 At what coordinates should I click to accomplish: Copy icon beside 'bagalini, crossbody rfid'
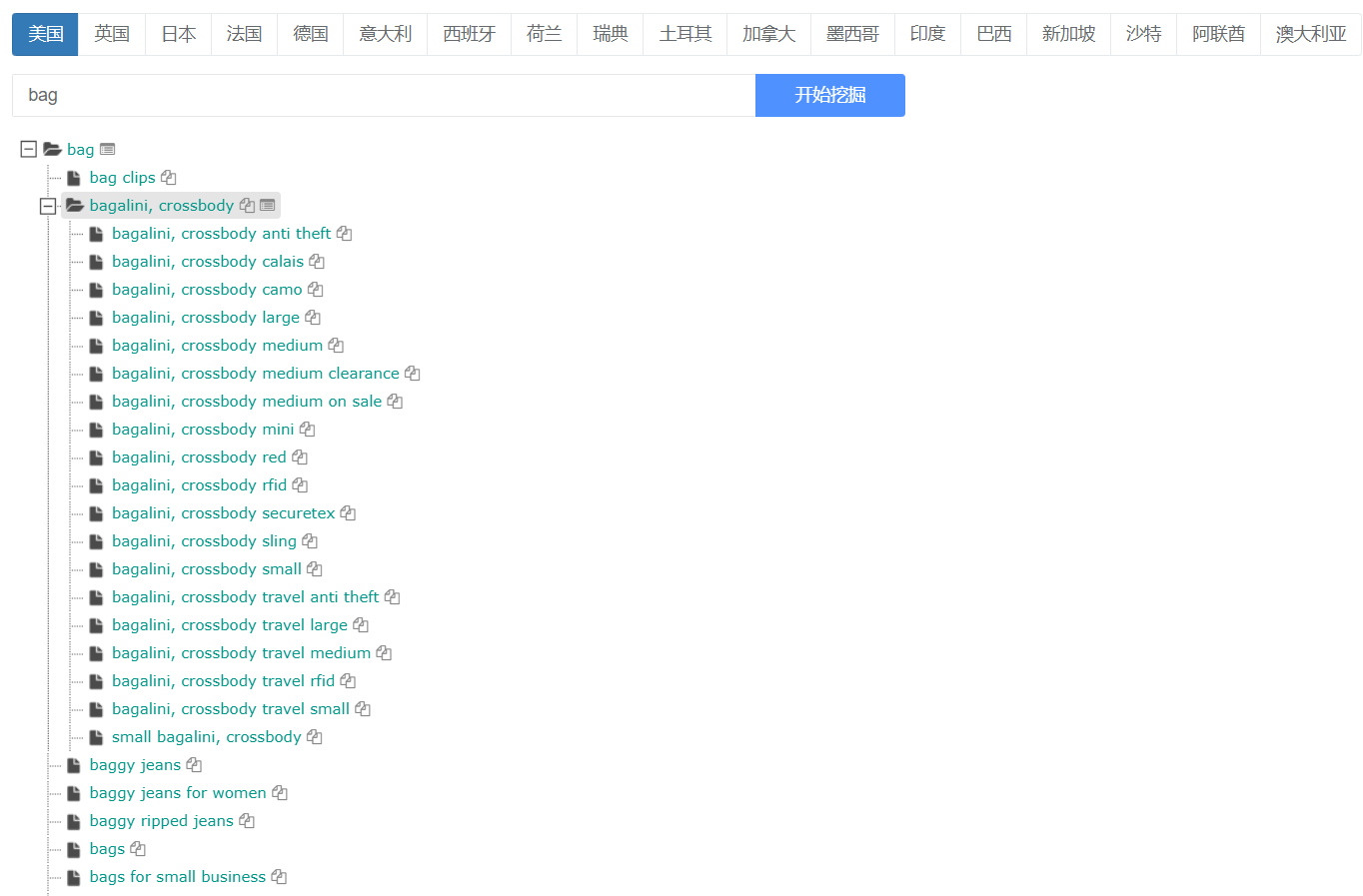point(300,485)
